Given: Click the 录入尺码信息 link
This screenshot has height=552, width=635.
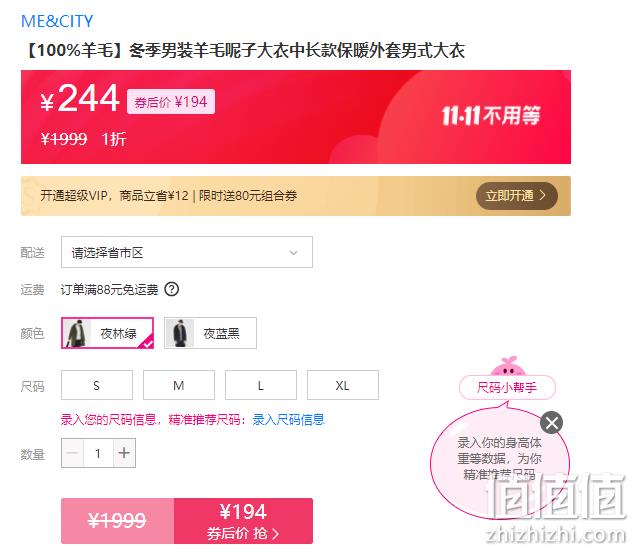Looking at the screenshot, I should click(288, 420).
